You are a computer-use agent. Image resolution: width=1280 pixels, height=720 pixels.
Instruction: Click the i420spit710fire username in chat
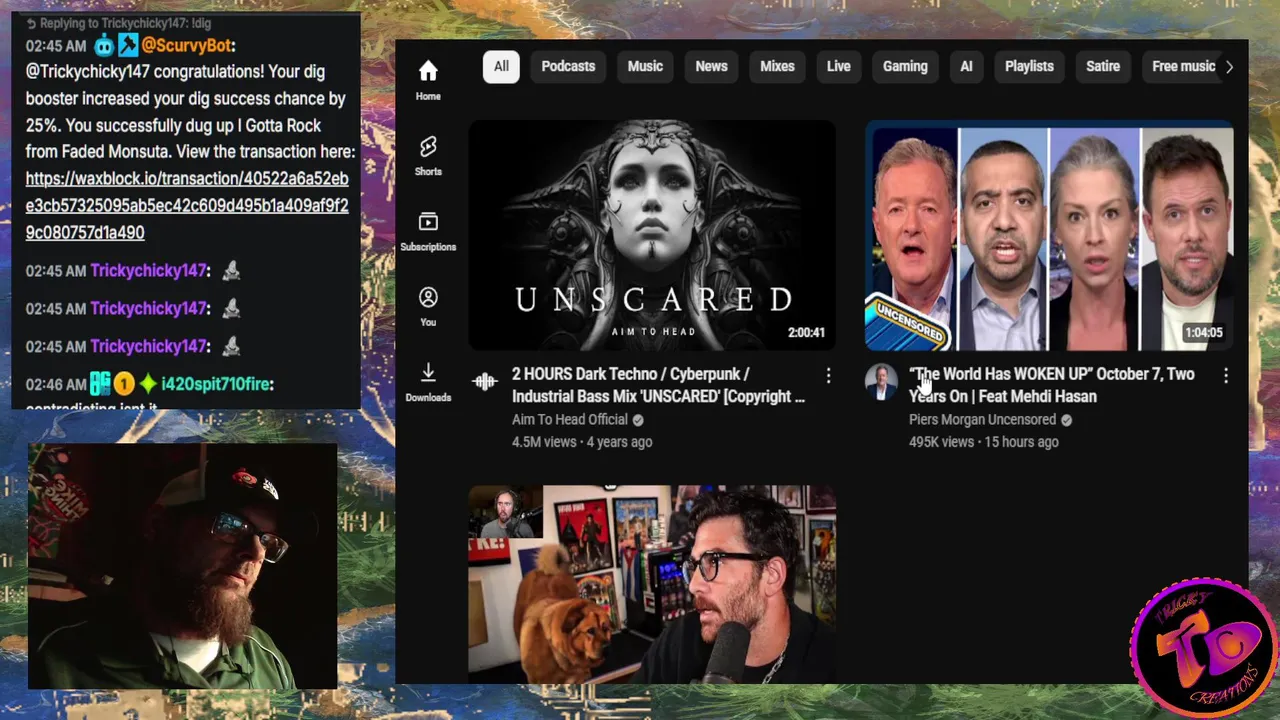215,384
